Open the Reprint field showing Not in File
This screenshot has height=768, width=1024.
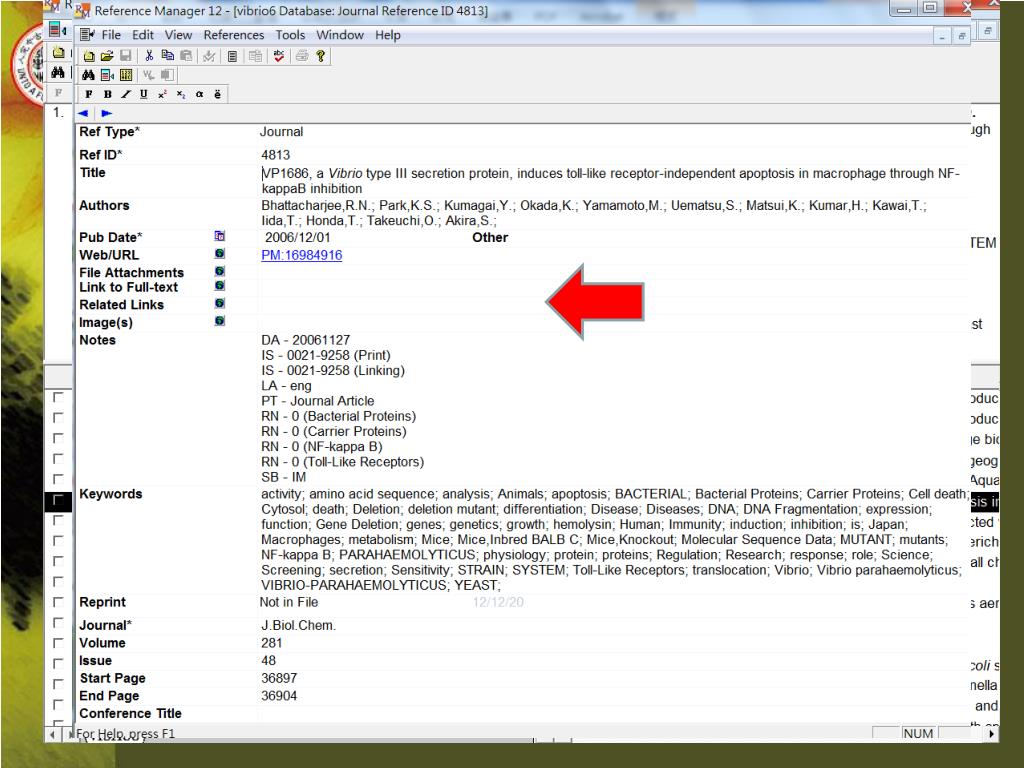(x=289, y=602)
